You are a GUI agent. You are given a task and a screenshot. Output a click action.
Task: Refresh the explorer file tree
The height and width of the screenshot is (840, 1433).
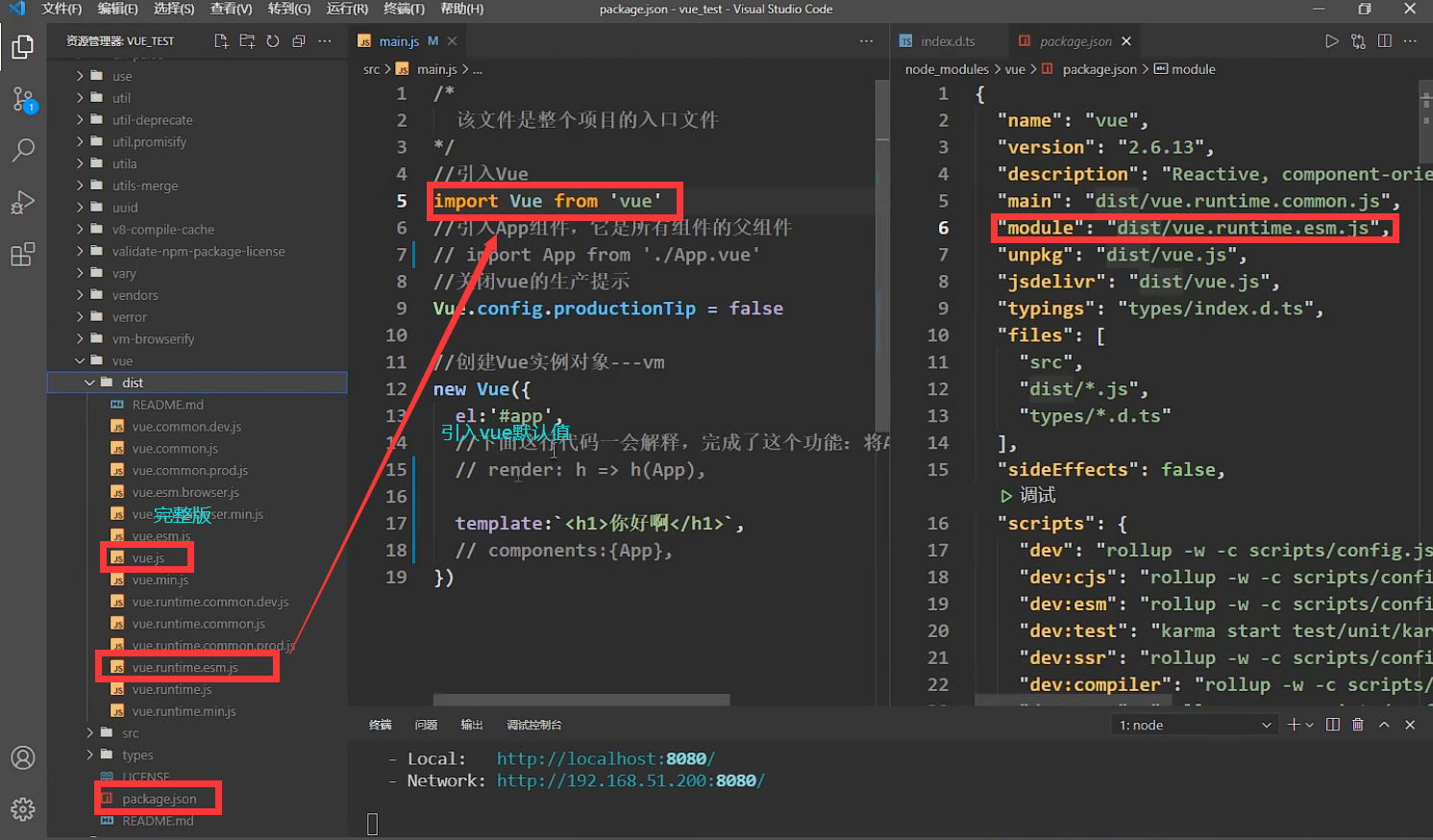coord(273,41)
